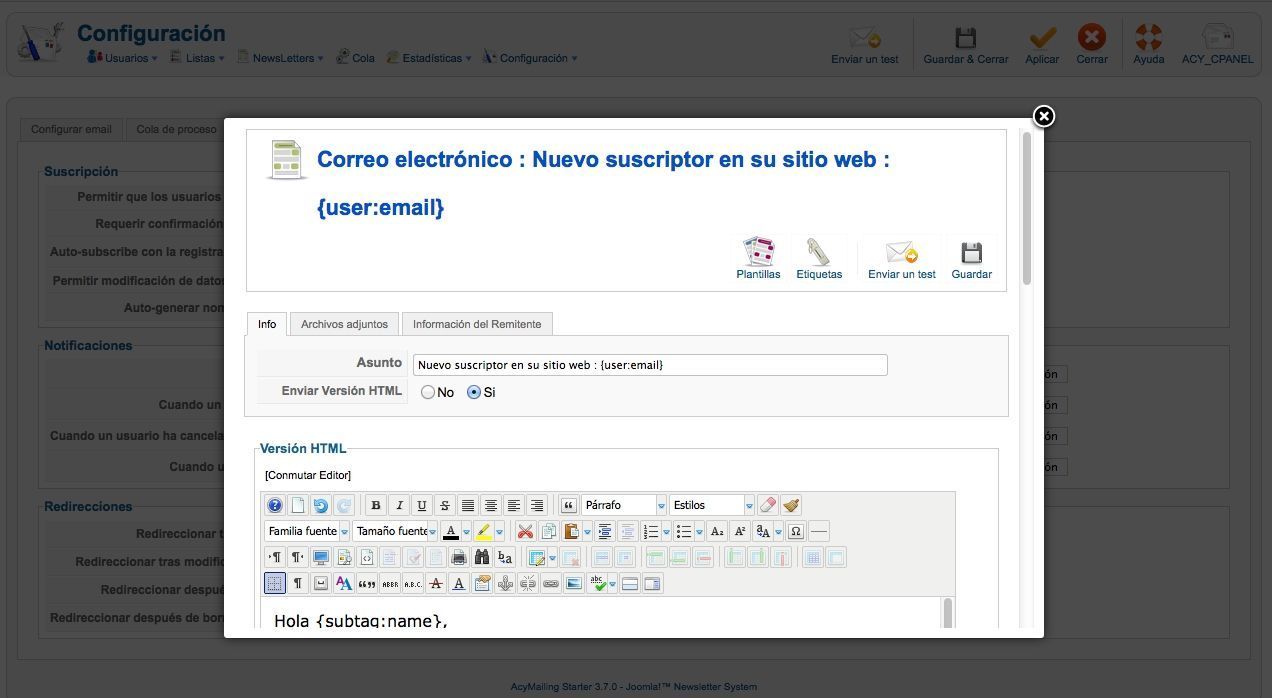Viewport: 1272px width, 698px height.
Task: Click Guardar in the popup
Action: 971,258
